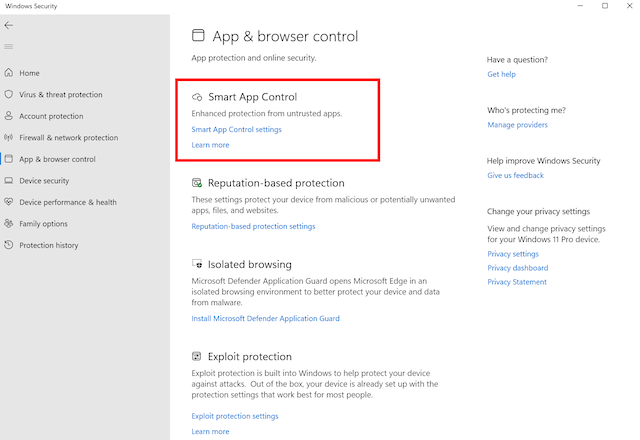Click the Device performance & health heart icon
The image size is (640, 440).
coord(9,202)
